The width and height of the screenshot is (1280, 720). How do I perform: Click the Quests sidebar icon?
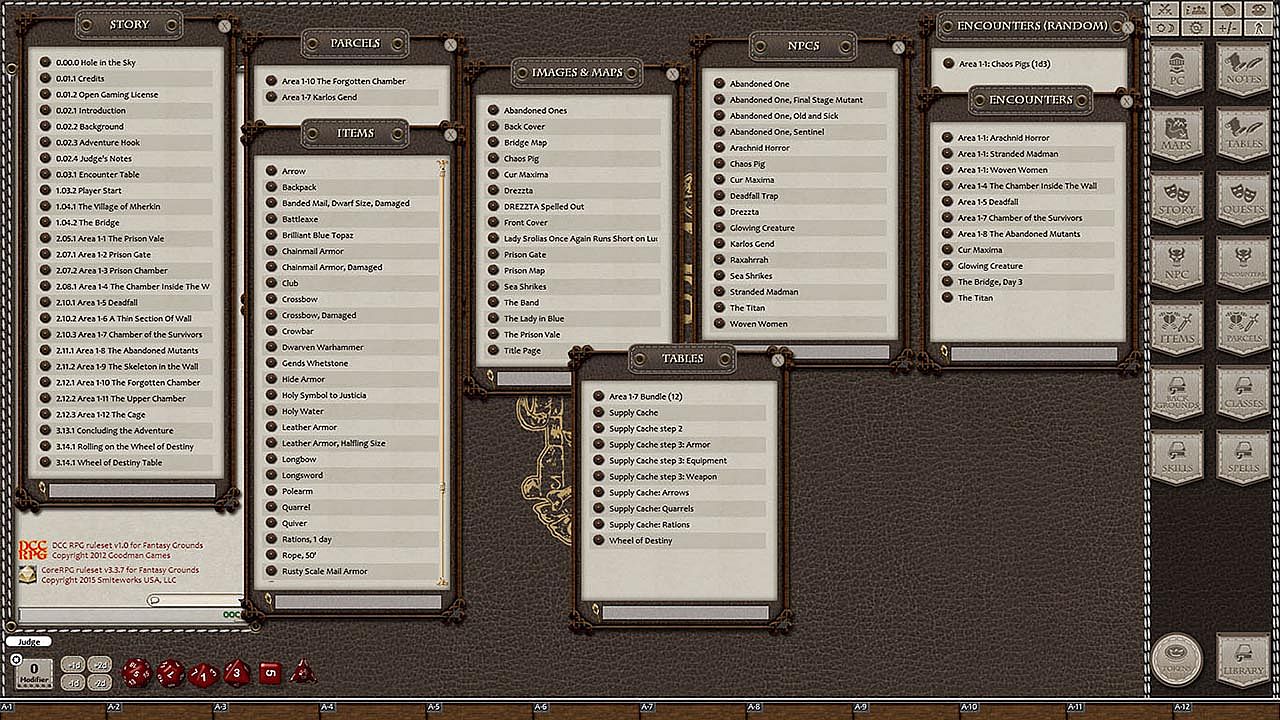tap(1243, 200)
